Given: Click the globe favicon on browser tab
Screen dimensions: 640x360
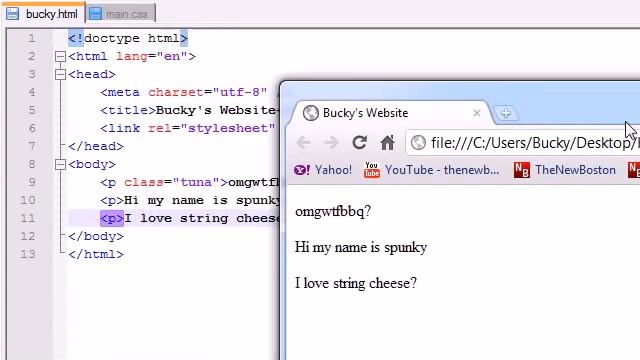Looking at the screenshot, I should (x=310, y=113).
